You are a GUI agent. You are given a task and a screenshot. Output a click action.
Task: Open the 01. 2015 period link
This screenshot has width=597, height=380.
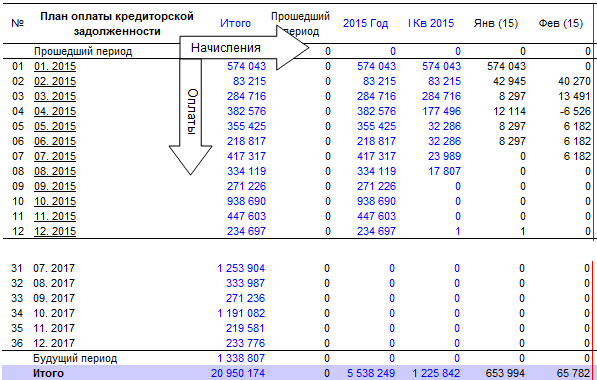(x=55, y=66)
